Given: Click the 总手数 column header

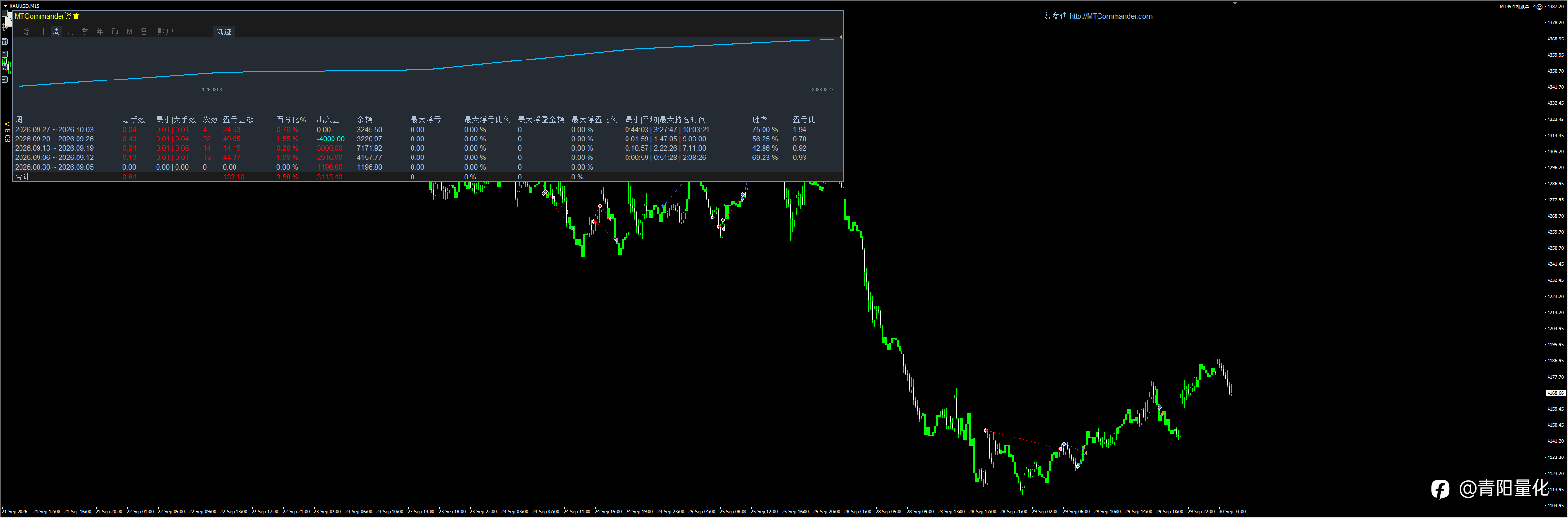Looking at the screenshot, I should pyautogui.click(x=134, y=120).
